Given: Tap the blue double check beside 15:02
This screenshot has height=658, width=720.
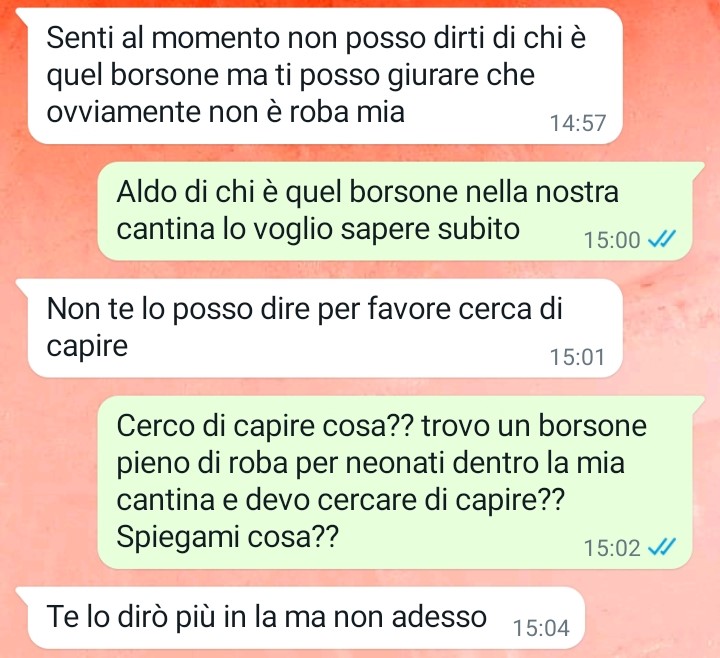Looking at the screenshot, I should pyautogui.click(x=661, y=547).
